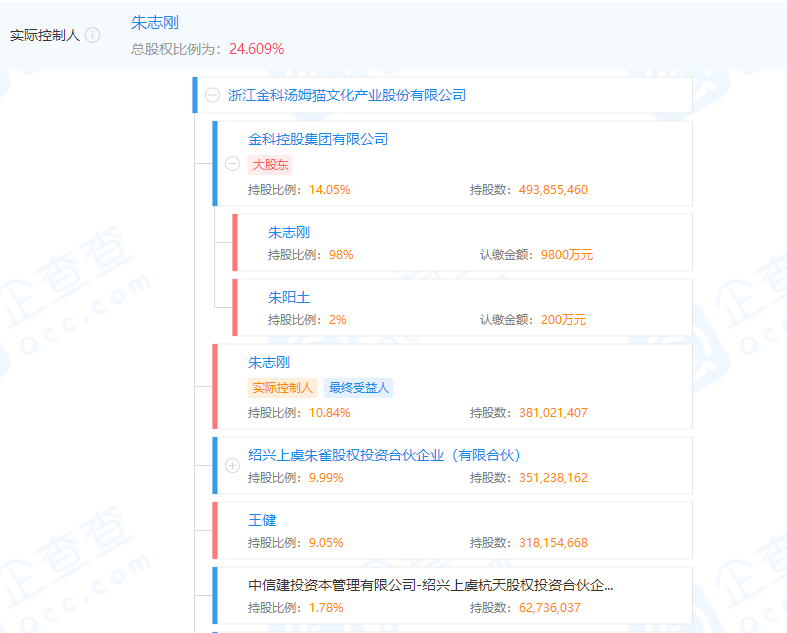The height and width of the screenshot is (633, 787).
Task: Open 绍兴上虞朱雀股权投资合伙企业（有限合伙）link
Action: point(384,455)
